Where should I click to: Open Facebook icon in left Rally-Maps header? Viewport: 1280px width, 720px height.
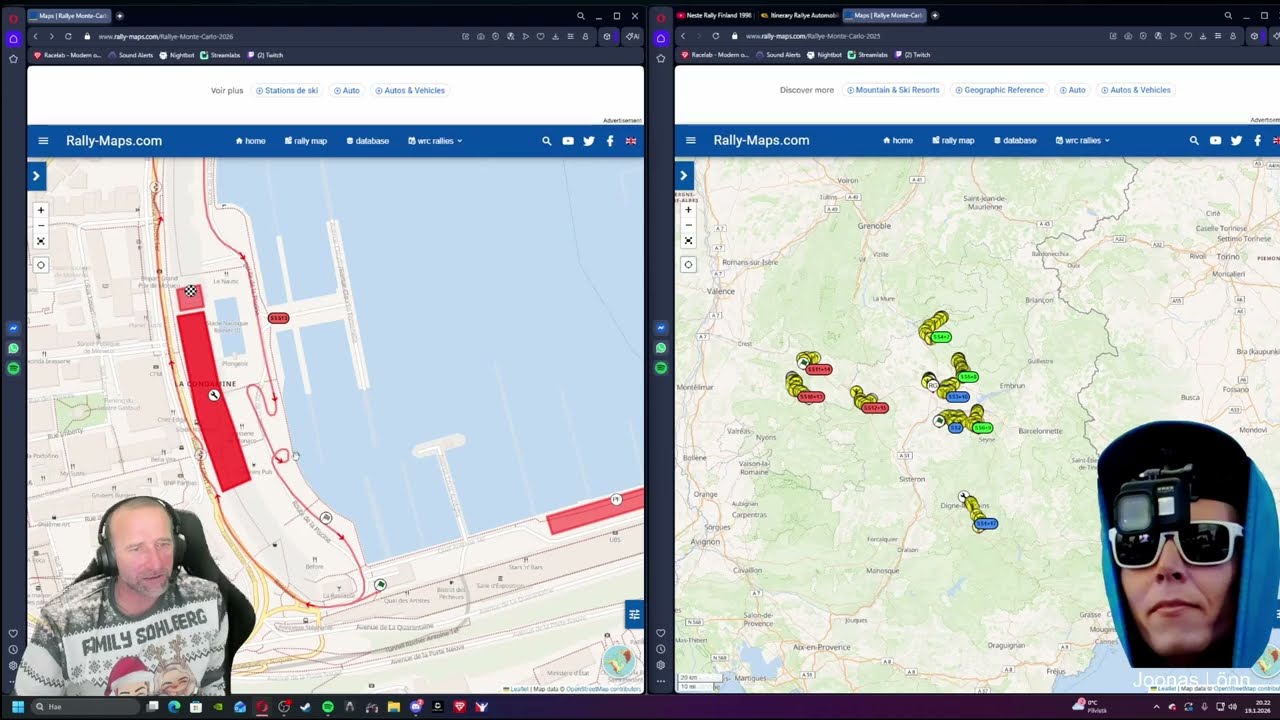pos(610,141)
